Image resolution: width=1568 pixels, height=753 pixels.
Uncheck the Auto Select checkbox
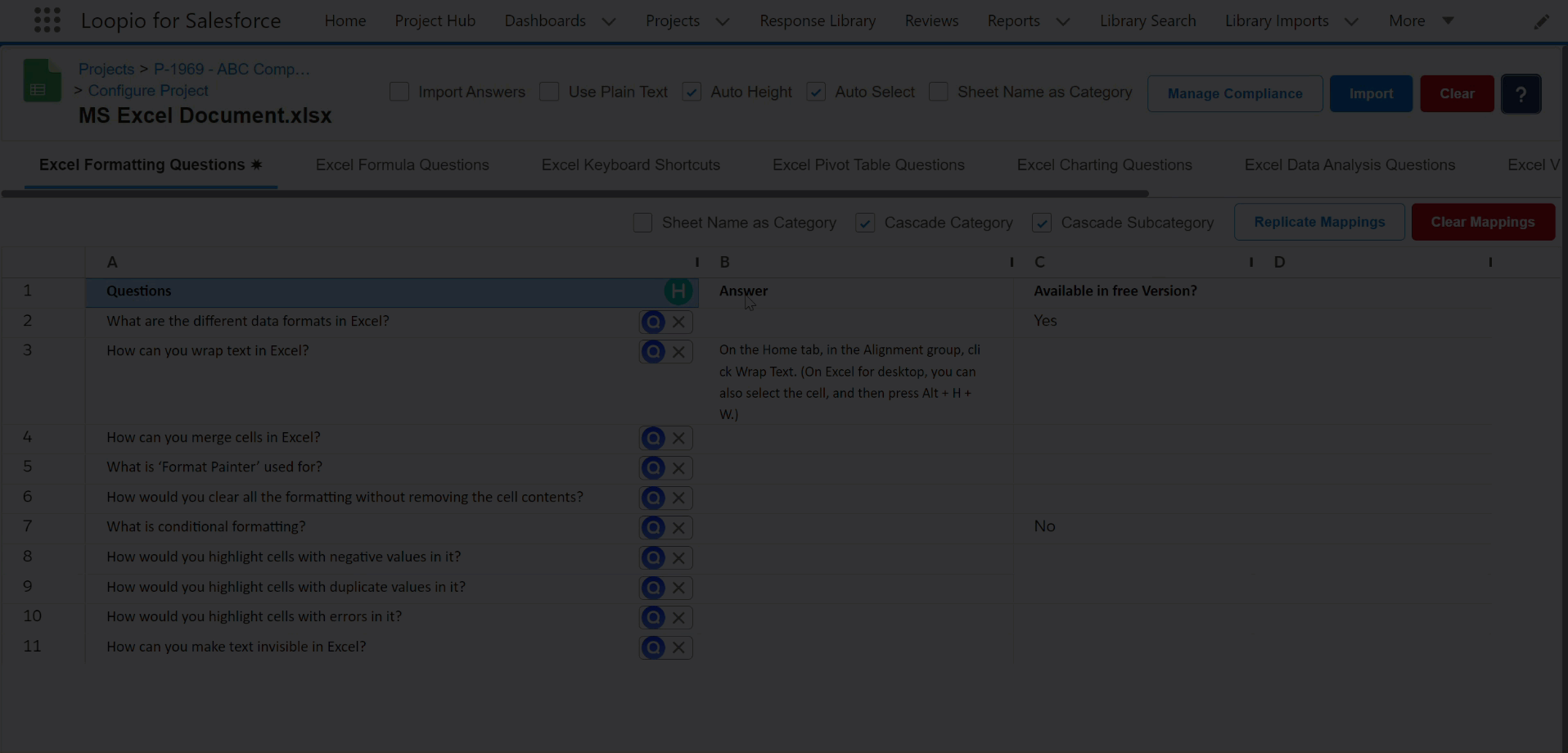(x=816, y=92)
